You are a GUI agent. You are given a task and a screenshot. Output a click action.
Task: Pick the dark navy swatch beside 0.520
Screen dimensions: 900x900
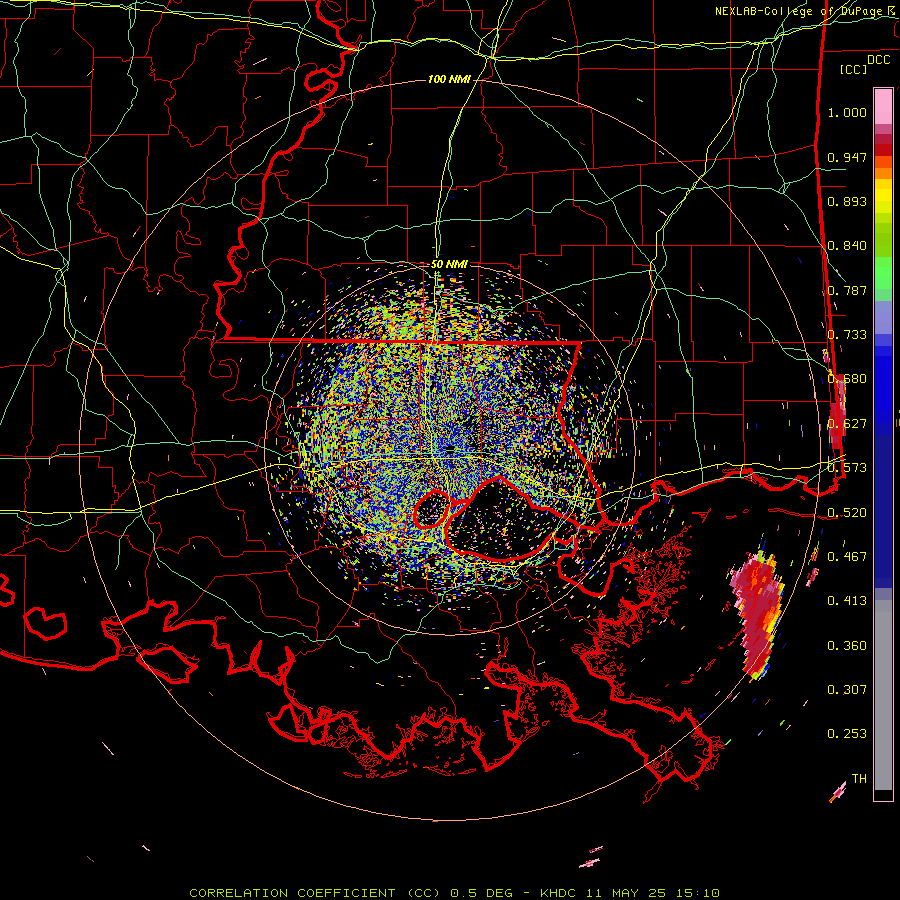tap(883, 511)
